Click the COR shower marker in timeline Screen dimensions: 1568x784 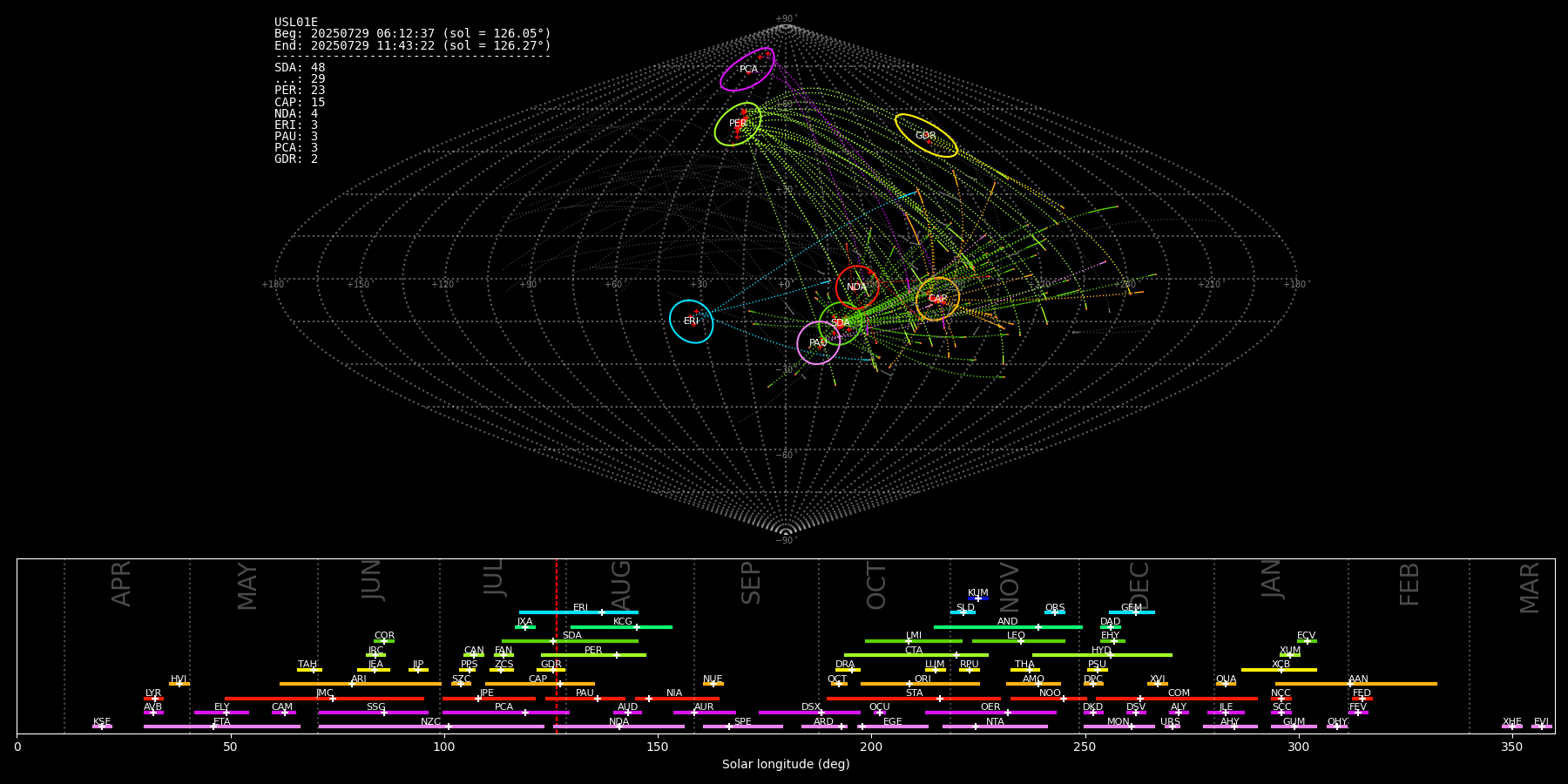(x=384, y=641)
